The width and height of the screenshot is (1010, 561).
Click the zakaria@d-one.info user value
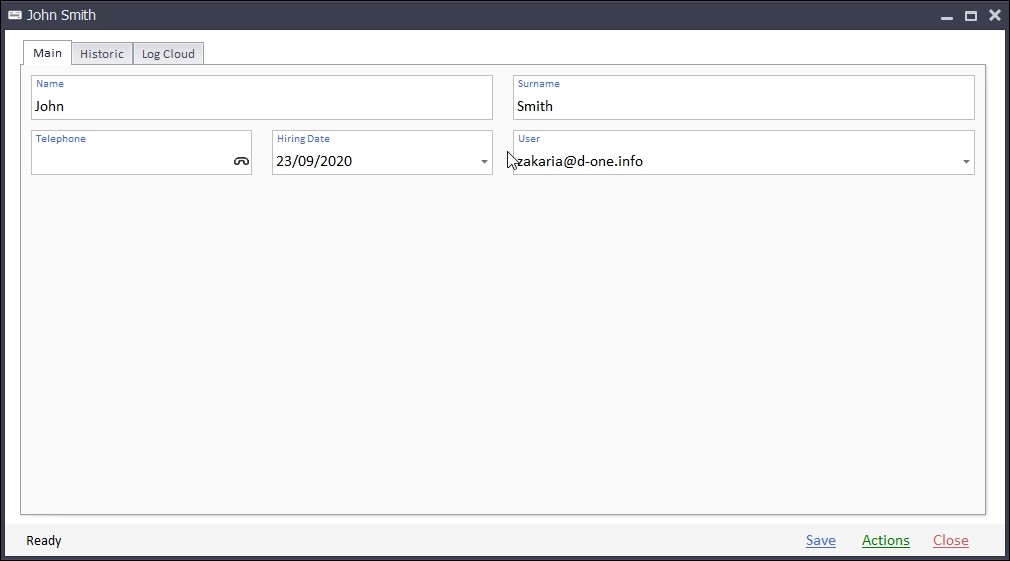coord(581,161)
